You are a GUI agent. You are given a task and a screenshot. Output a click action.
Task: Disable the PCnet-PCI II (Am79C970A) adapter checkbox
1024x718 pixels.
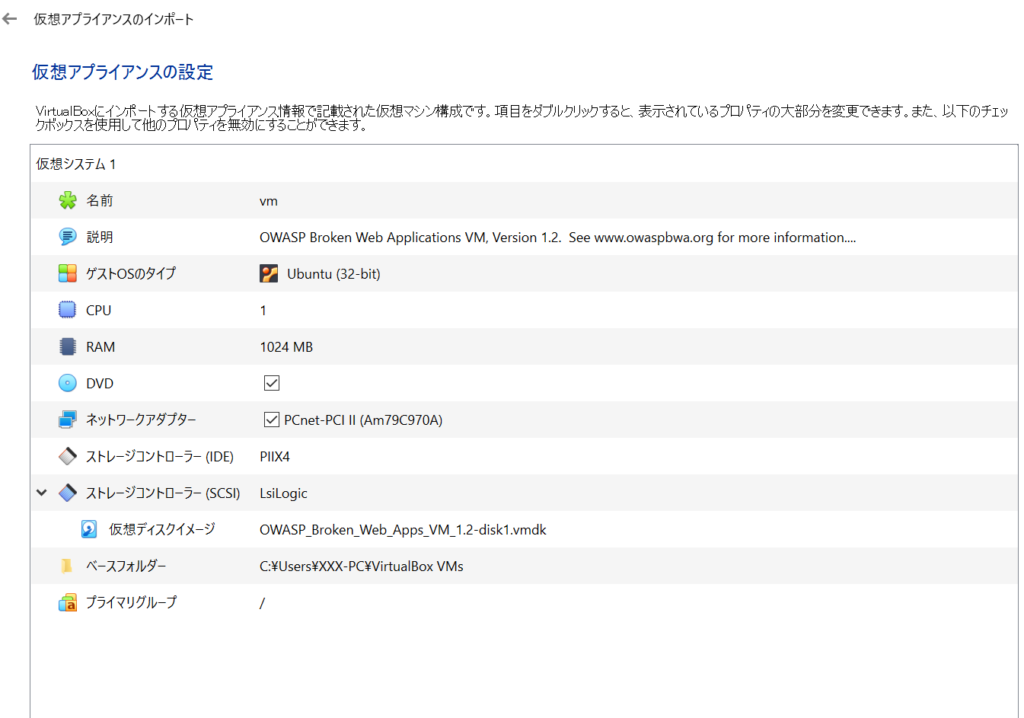[271, 420]
